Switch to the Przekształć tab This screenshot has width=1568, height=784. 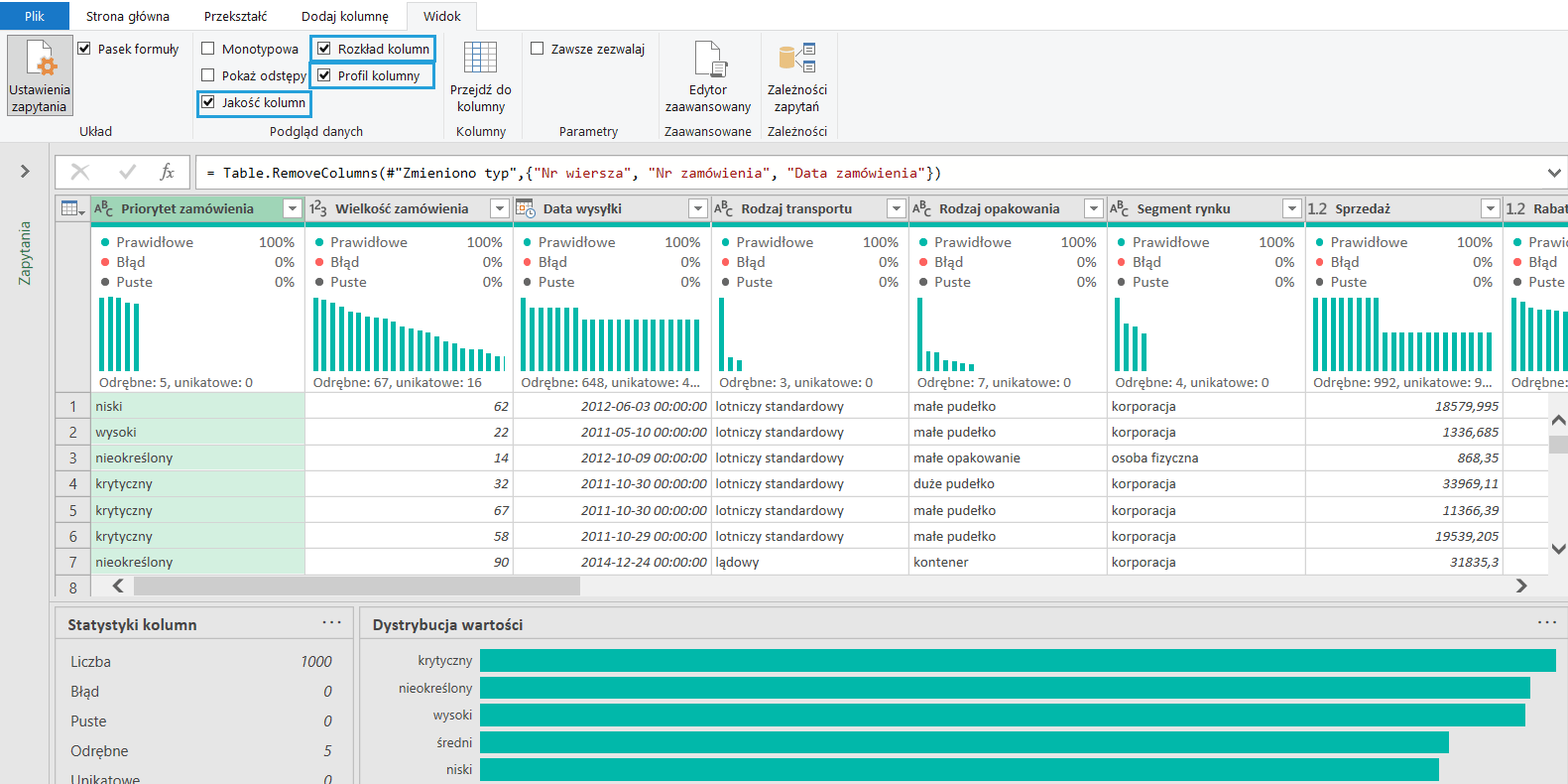click(235, 16)
